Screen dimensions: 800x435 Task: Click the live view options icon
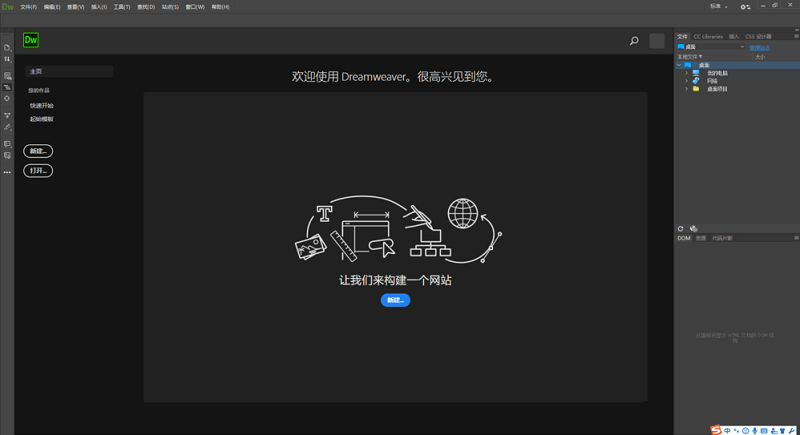click(x=7, y=76)
